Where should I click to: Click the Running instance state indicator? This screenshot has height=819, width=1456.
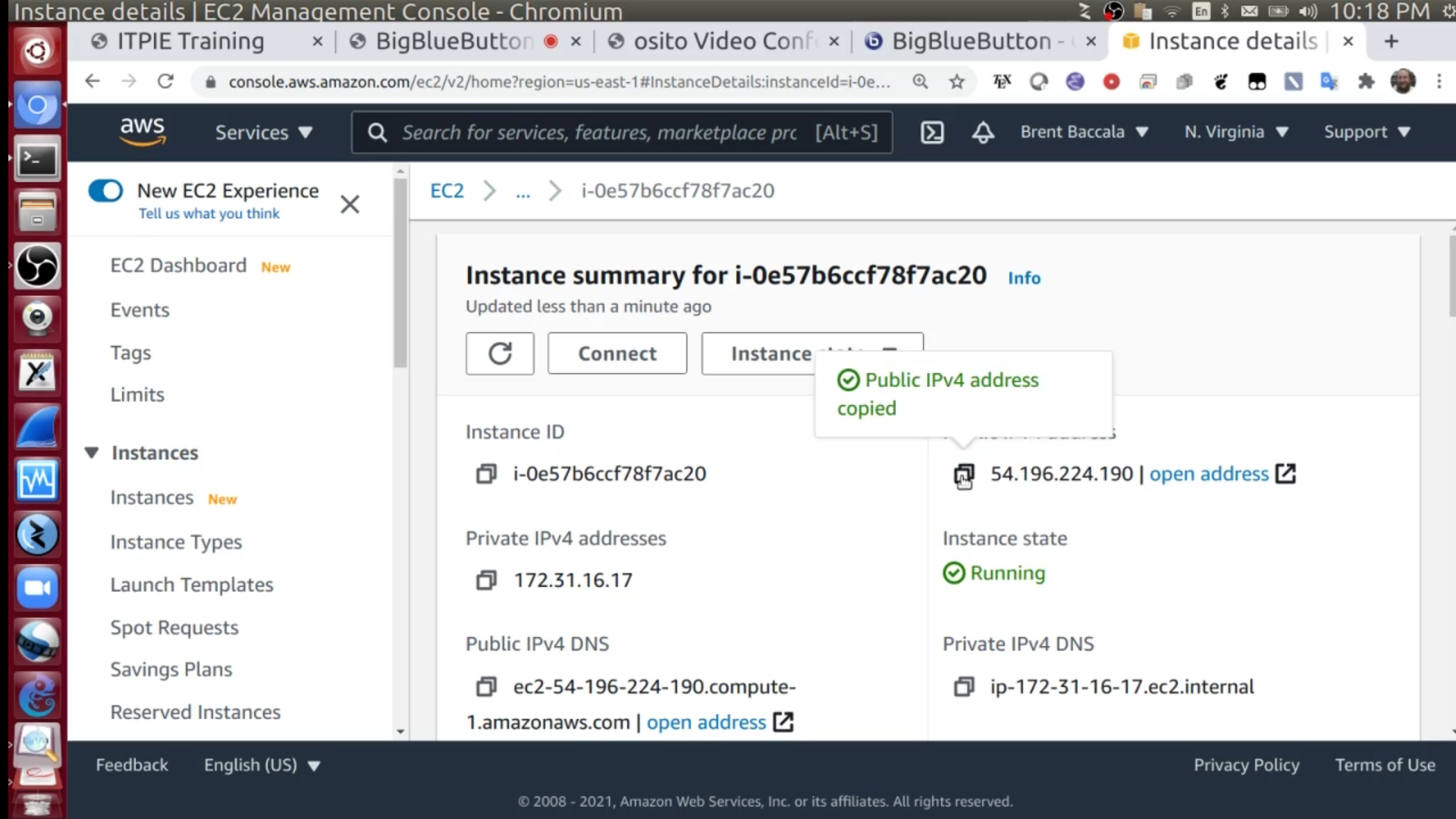point(995,573)
